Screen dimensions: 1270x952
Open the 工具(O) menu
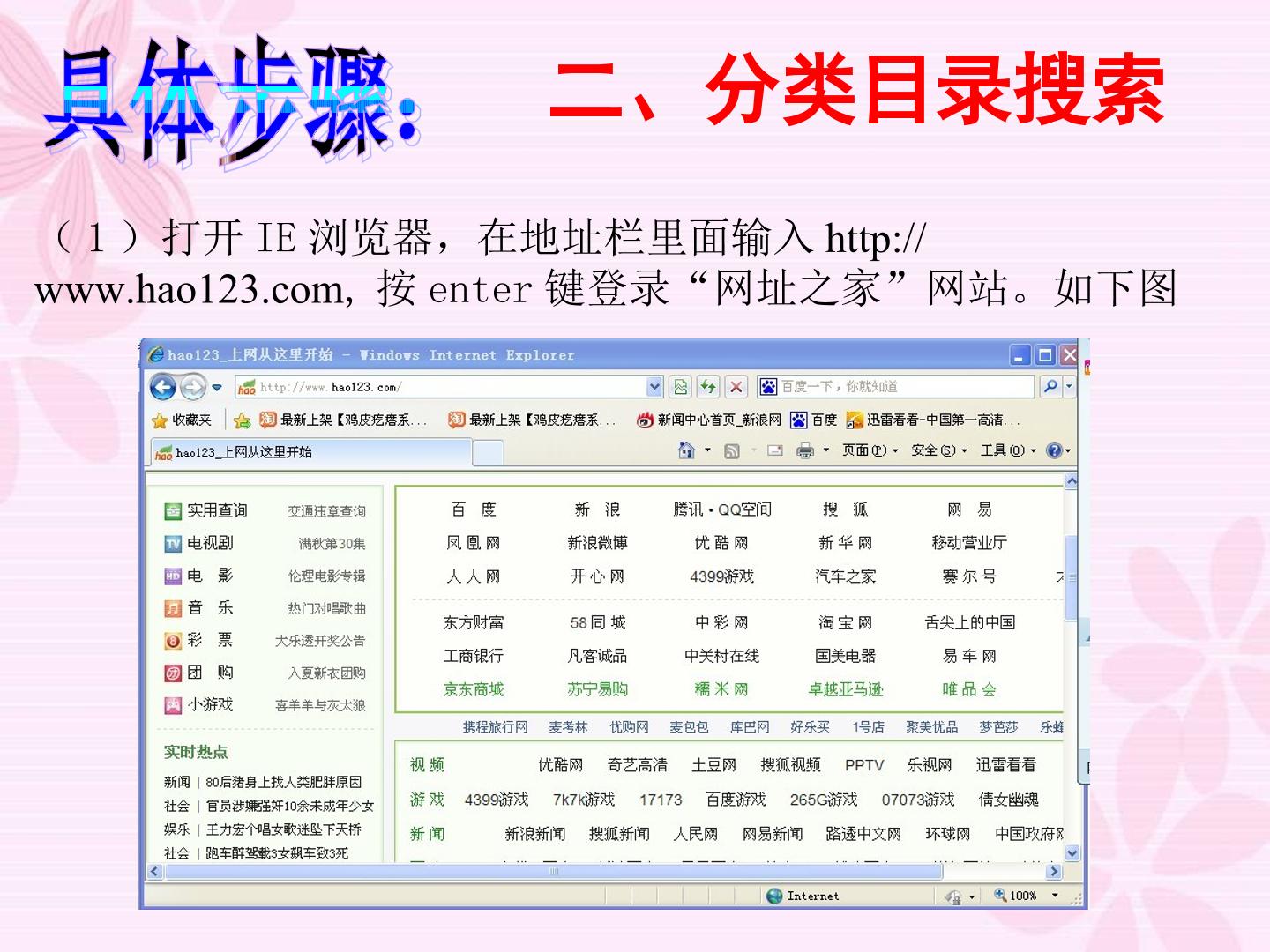1009,450
